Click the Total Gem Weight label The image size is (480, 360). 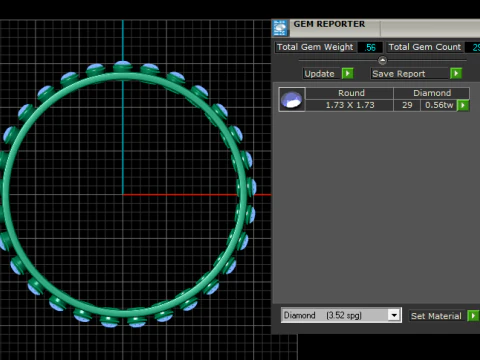[315, 47]
